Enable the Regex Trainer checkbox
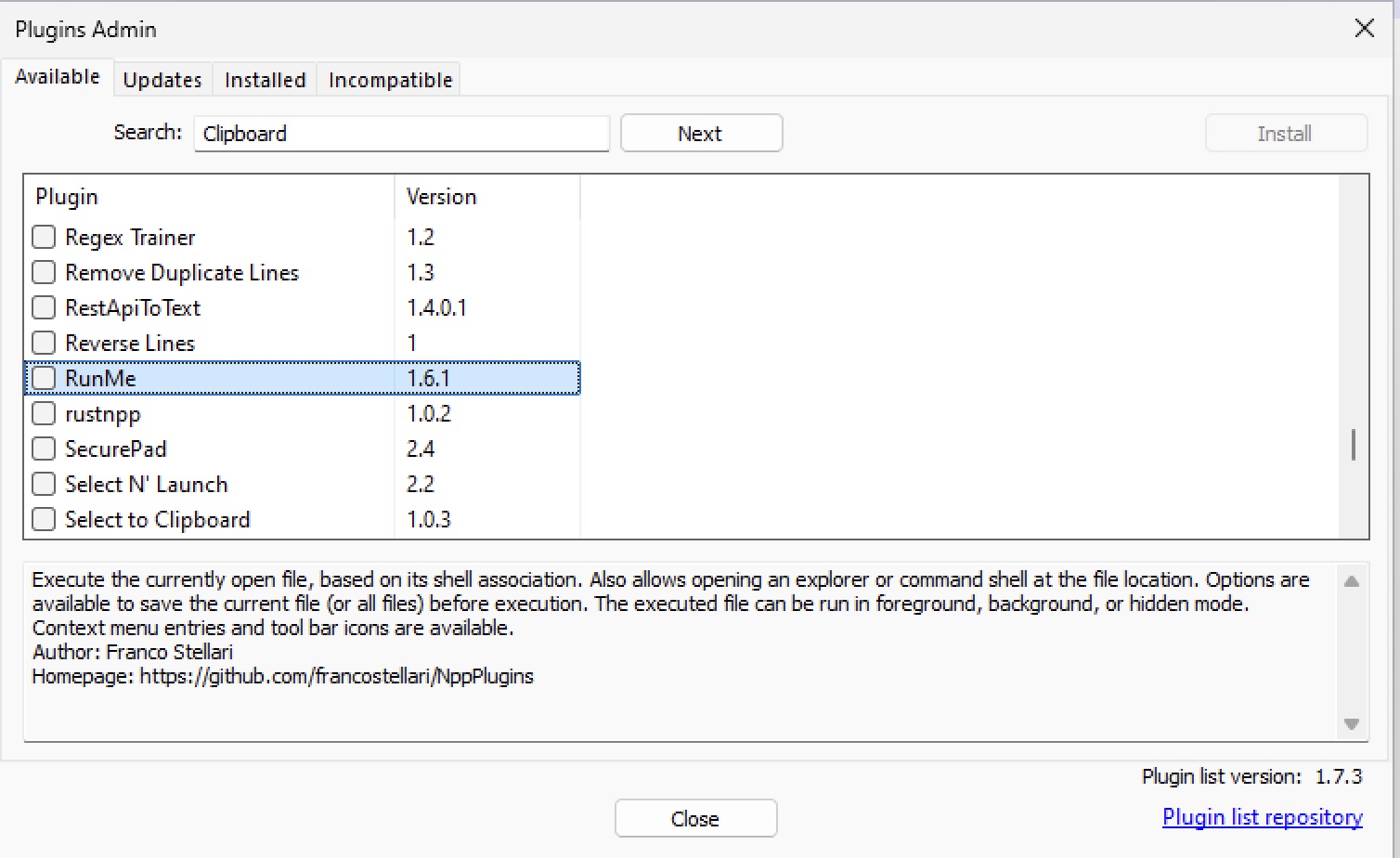This screenshot has height=858, width=1400. pyautogui.click(x=44, y=237)
